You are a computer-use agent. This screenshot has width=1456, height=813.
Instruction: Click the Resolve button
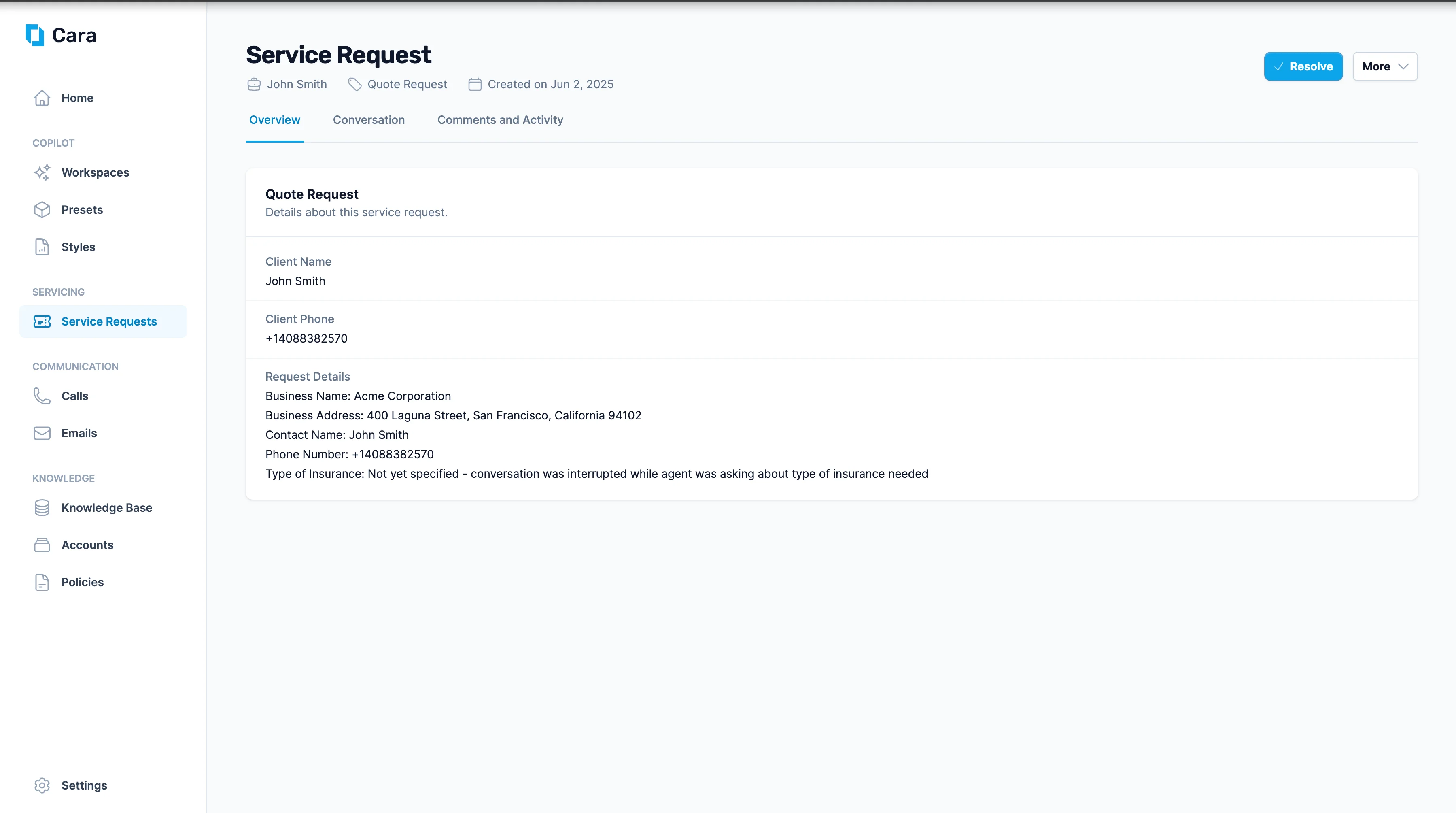pyautogui.click(x=1303, y=67)
